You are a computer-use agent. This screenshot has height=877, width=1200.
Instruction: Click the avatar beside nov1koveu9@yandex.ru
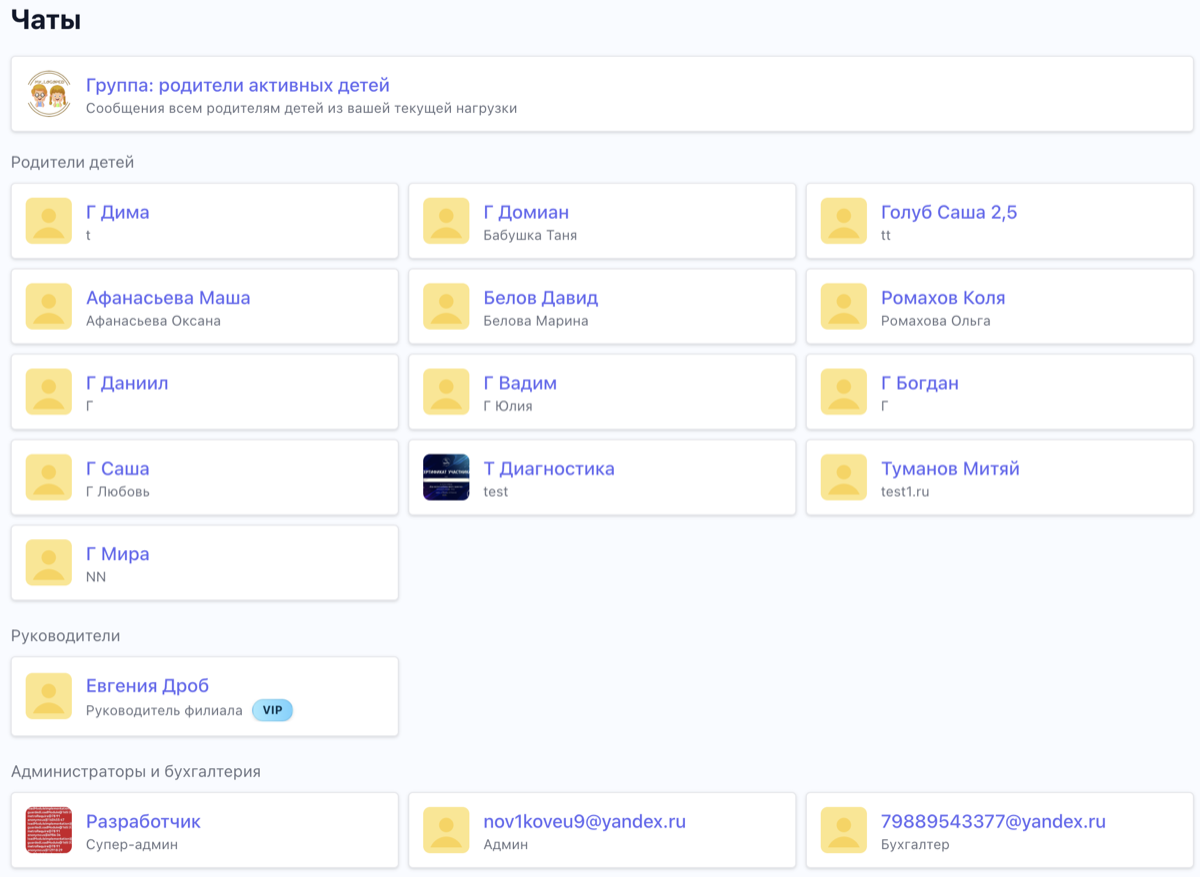446,830
